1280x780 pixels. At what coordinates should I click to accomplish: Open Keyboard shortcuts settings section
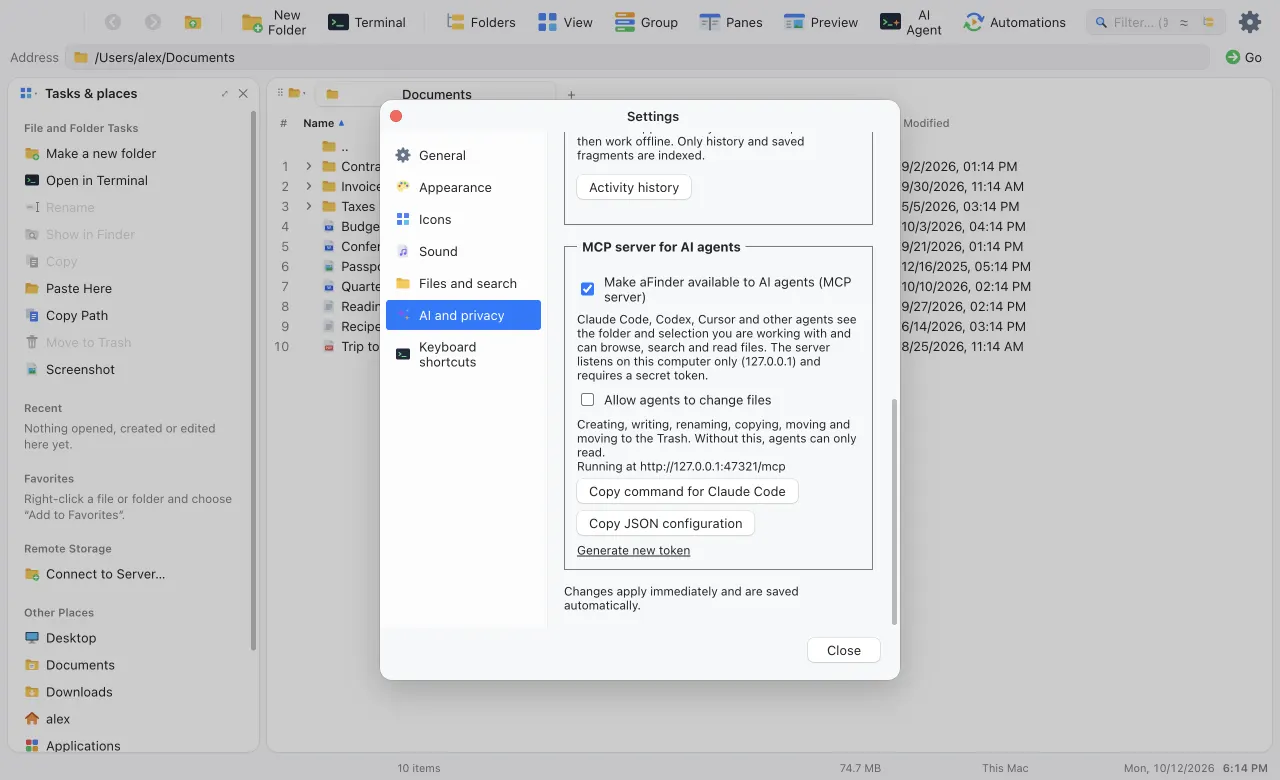point(463,354)
